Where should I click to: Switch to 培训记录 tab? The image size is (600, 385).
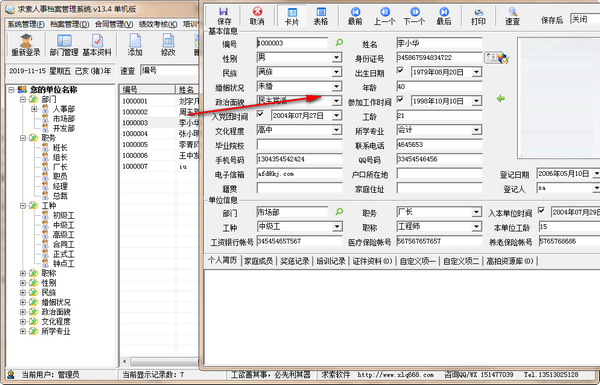[x=331, y=261]
